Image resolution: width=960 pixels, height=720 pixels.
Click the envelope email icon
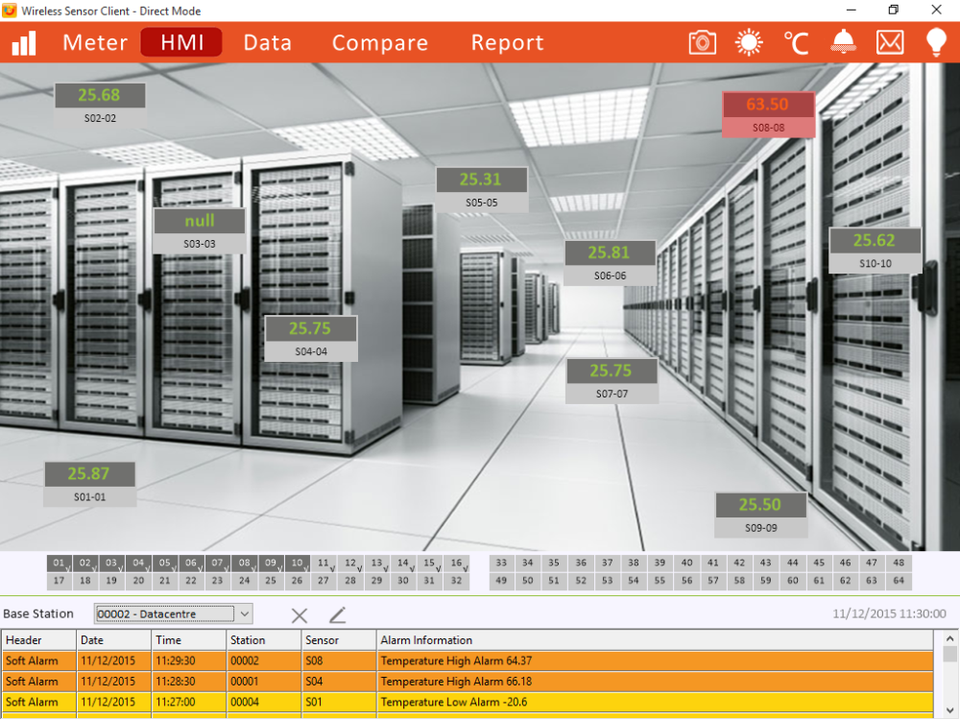(889, 42)
